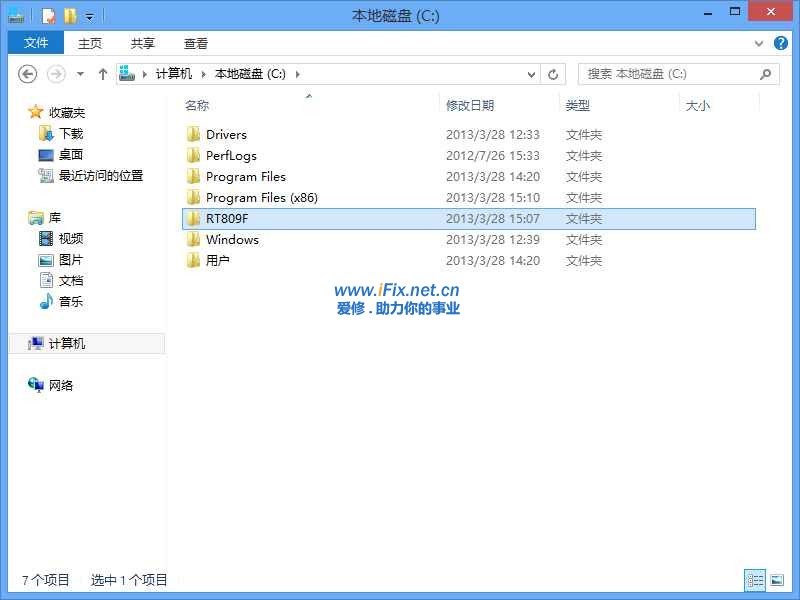Select 下载 in the favorites sidebar
Screen dimensions: 800x600
pyautogui.click(x=70, y=133)
